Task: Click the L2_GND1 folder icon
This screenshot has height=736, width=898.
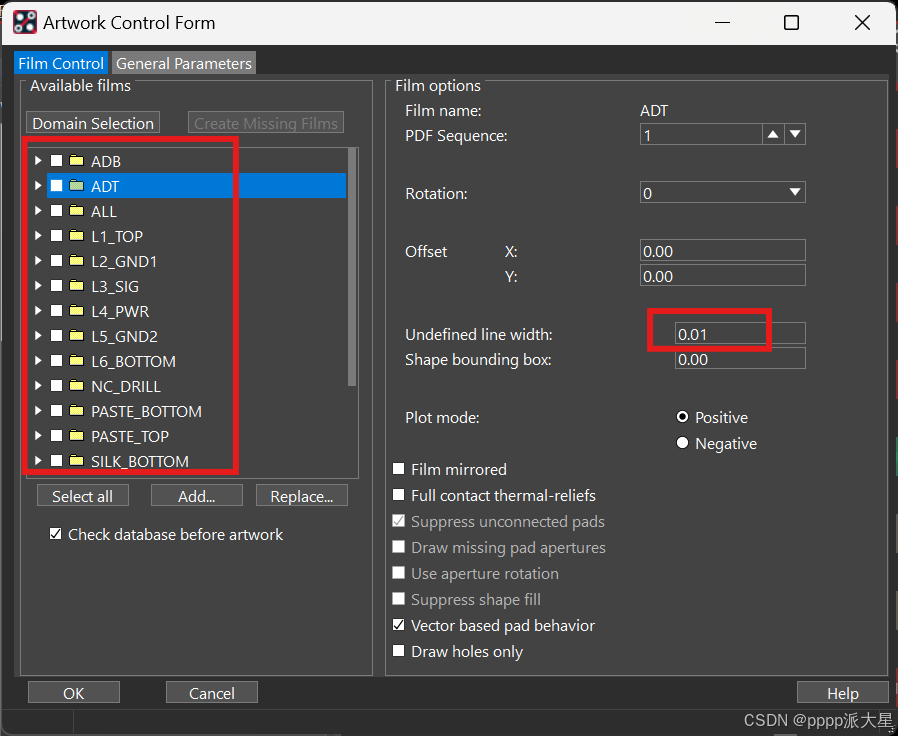Action: (76, 261)
